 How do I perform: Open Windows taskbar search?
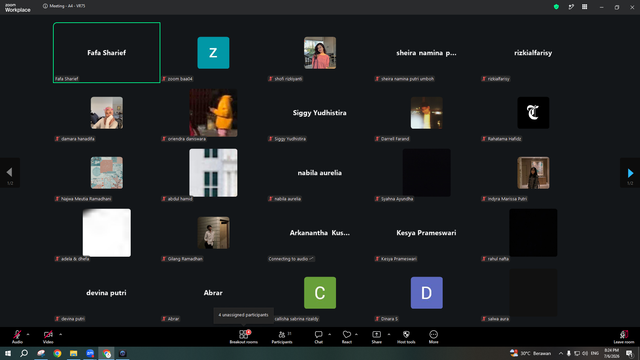point(24,353)
